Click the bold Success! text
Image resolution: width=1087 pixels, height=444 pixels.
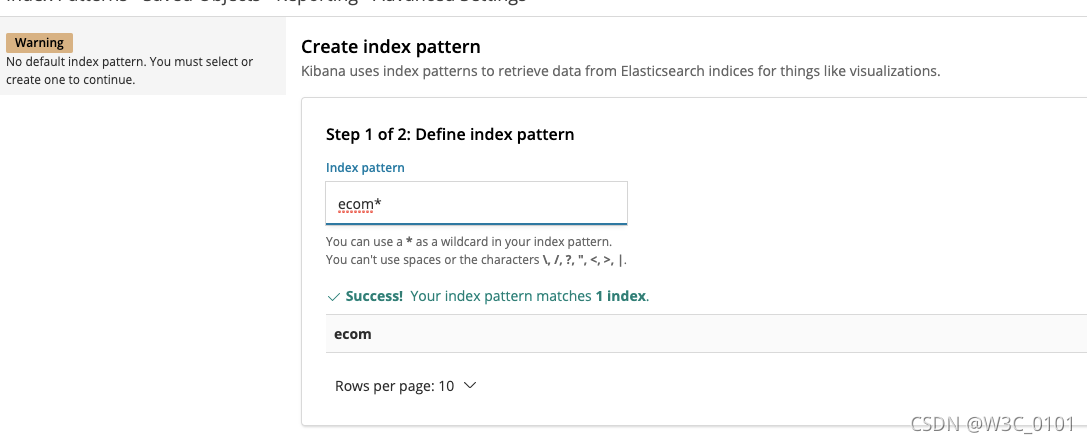pos(374,296)
